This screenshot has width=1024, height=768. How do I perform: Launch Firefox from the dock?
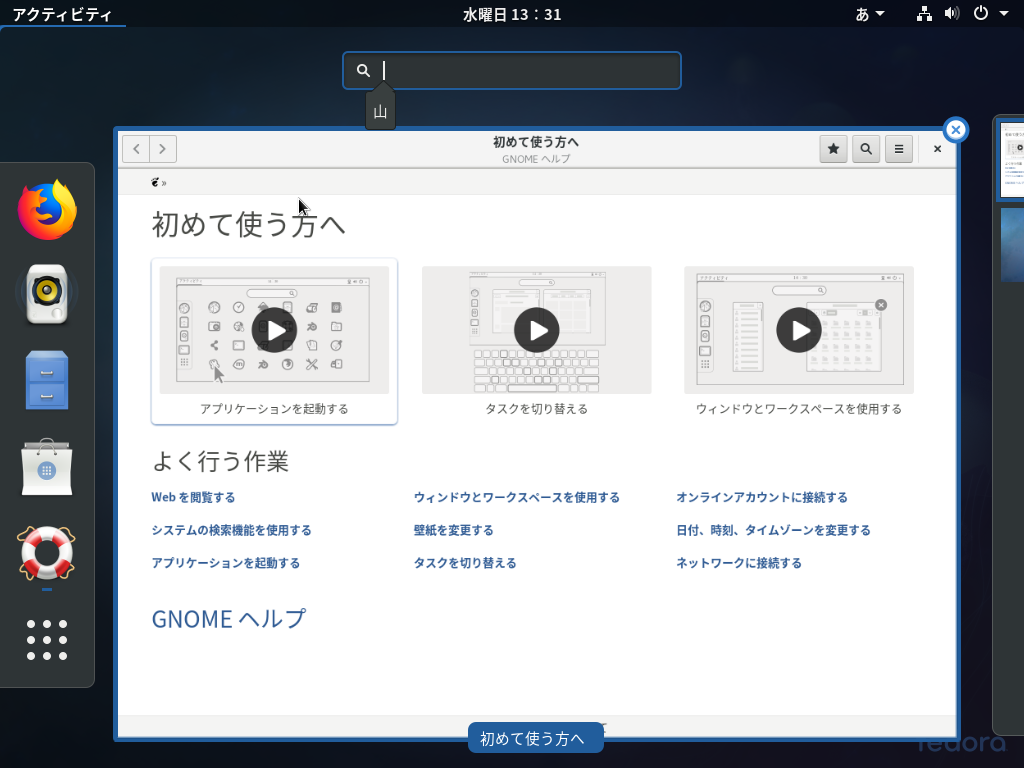[x=47, y=210]
